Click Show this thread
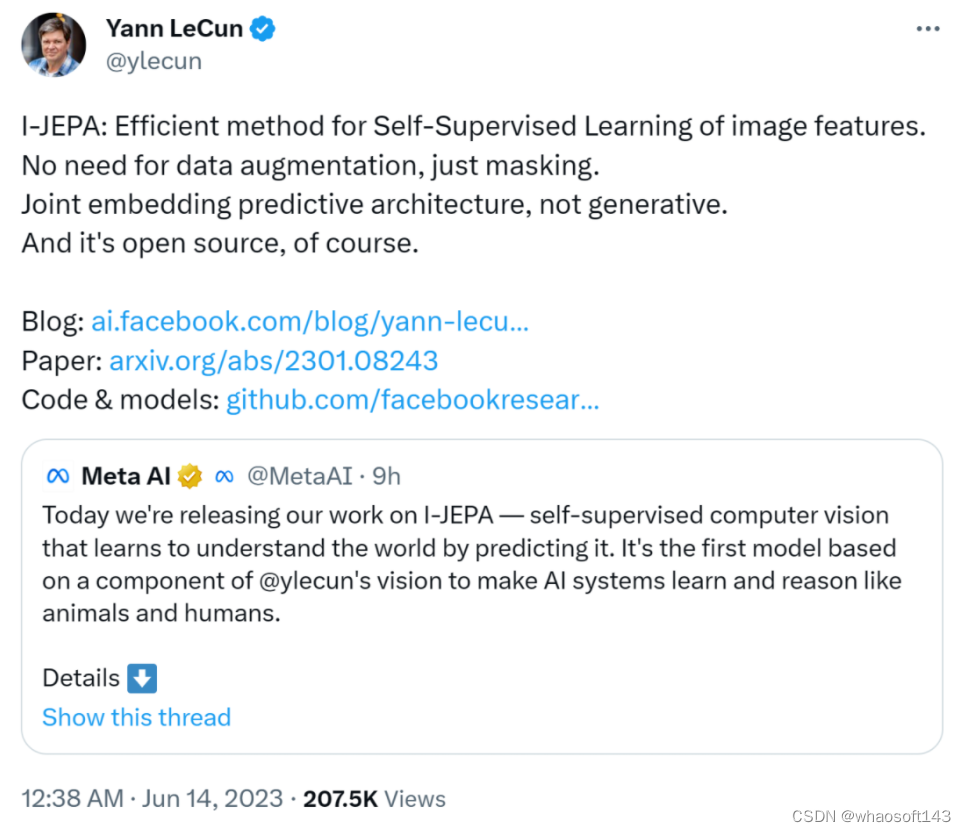 tap(136, 717)
